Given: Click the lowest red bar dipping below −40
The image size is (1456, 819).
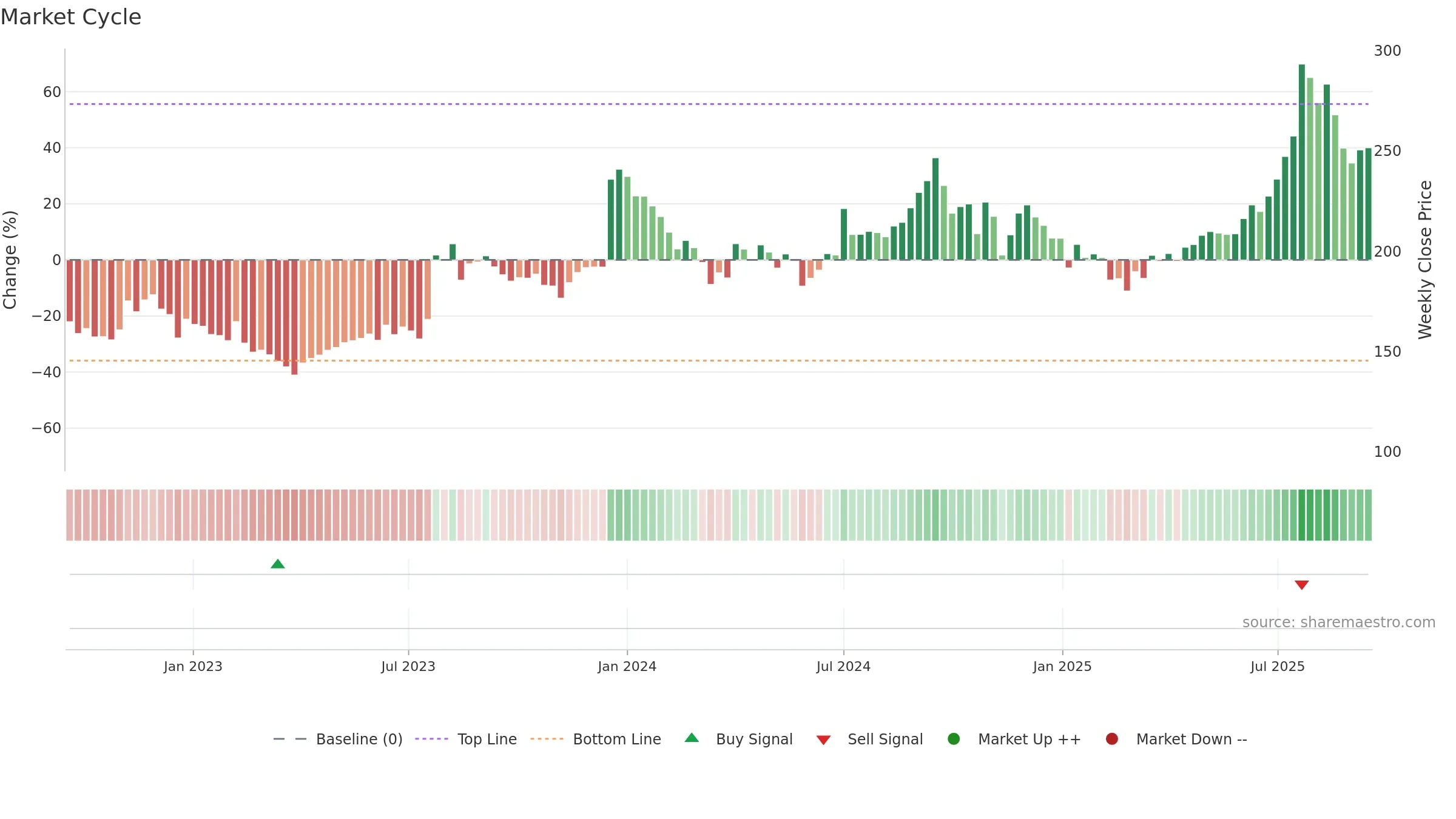Looking at the screenshot, I should [x=294, y=317].
